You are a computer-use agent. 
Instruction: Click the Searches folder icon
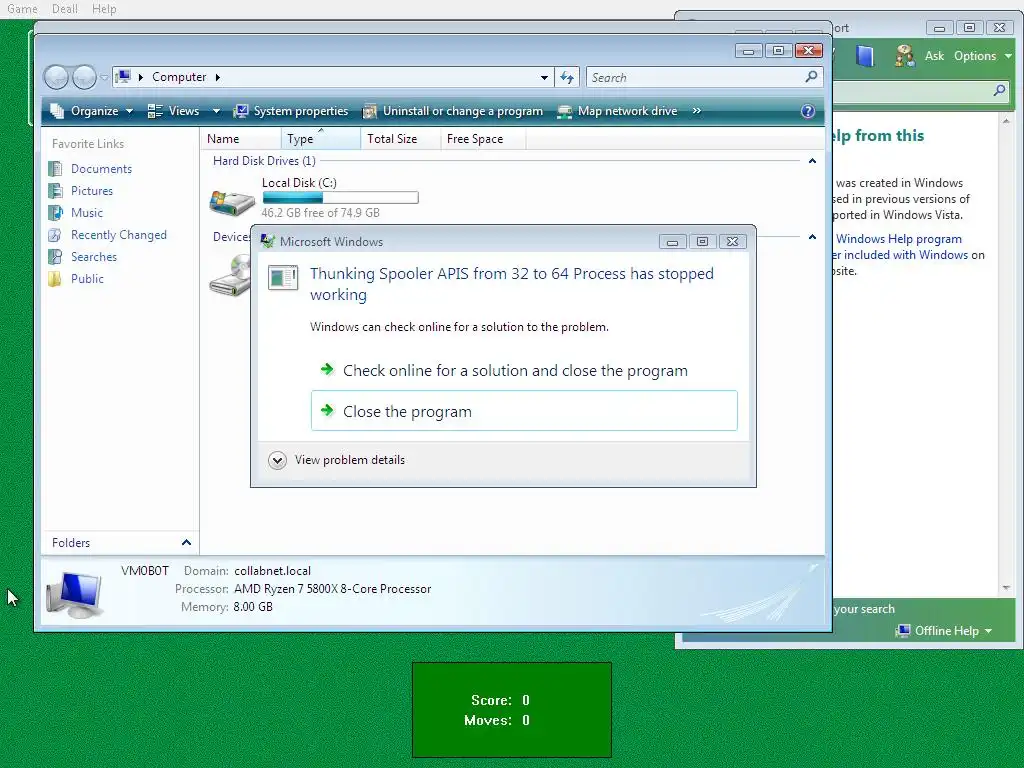click(x=56, y=257)
